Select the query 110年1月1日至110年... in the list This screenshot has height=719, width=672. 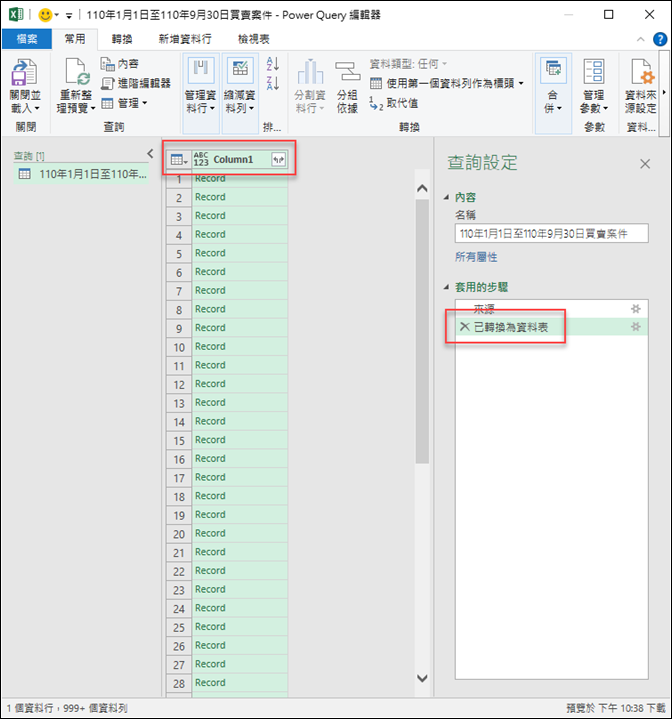click(x=82, y=174)
